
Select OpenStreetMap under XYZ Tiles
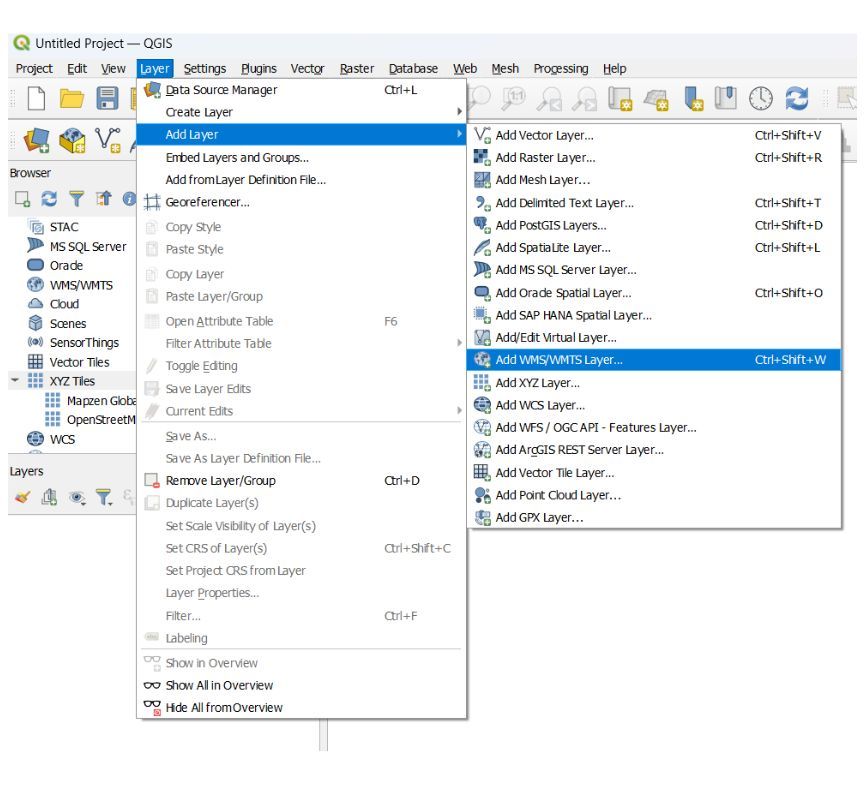(x=102, y=418)
